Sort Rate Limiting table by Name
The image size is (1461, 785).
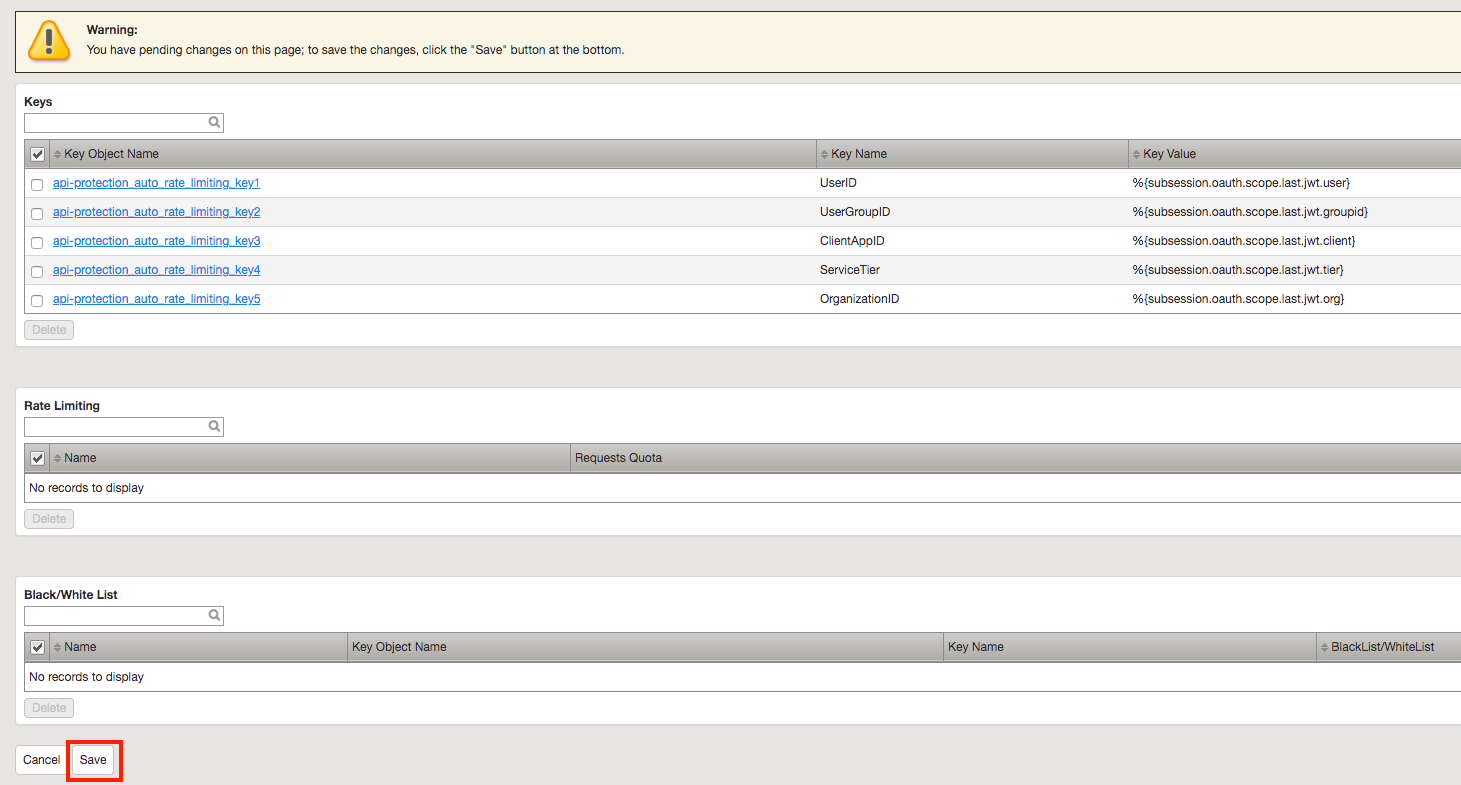[80, 458]
